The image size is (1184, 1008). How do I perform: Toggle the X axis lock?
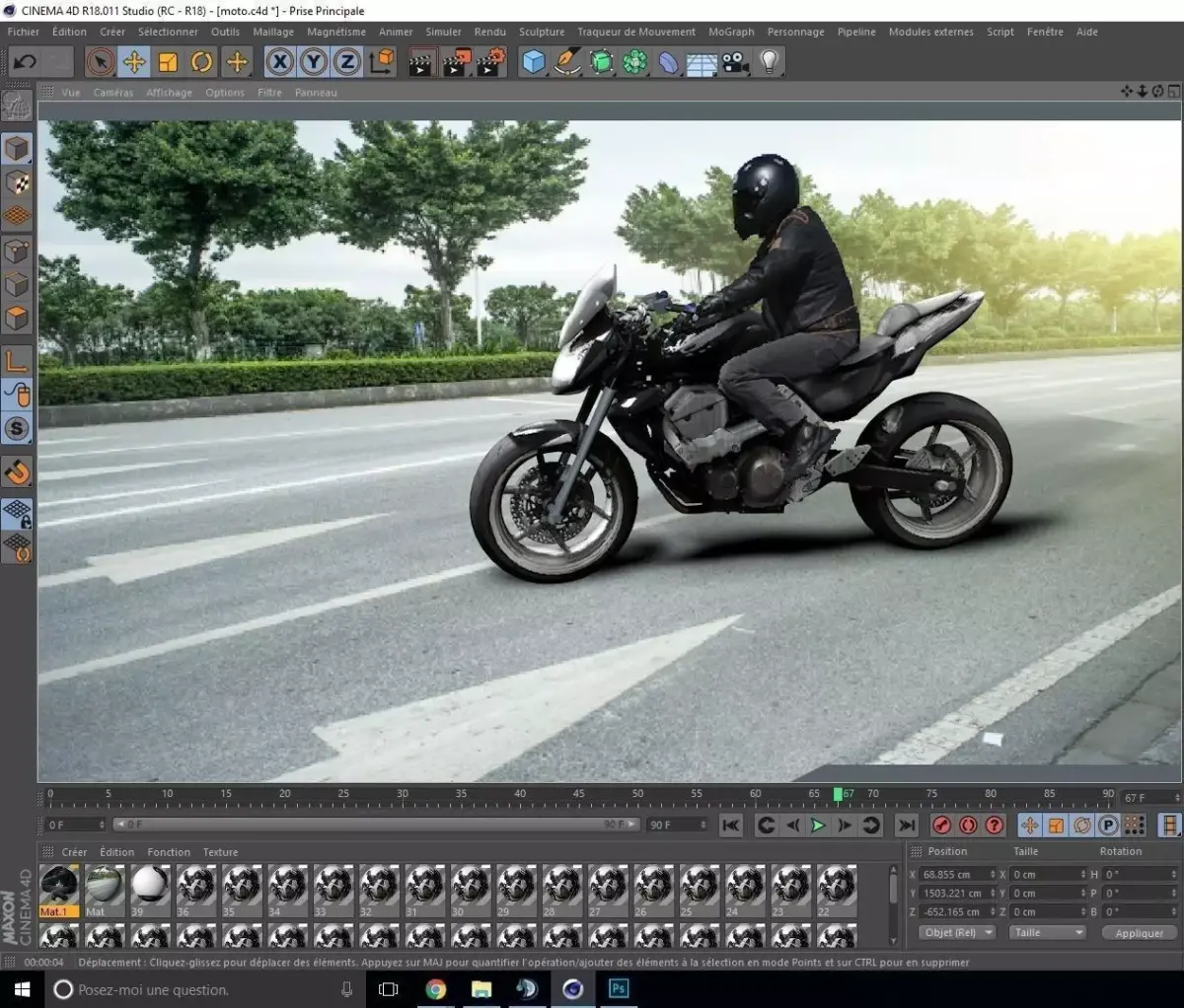(280, 62)
